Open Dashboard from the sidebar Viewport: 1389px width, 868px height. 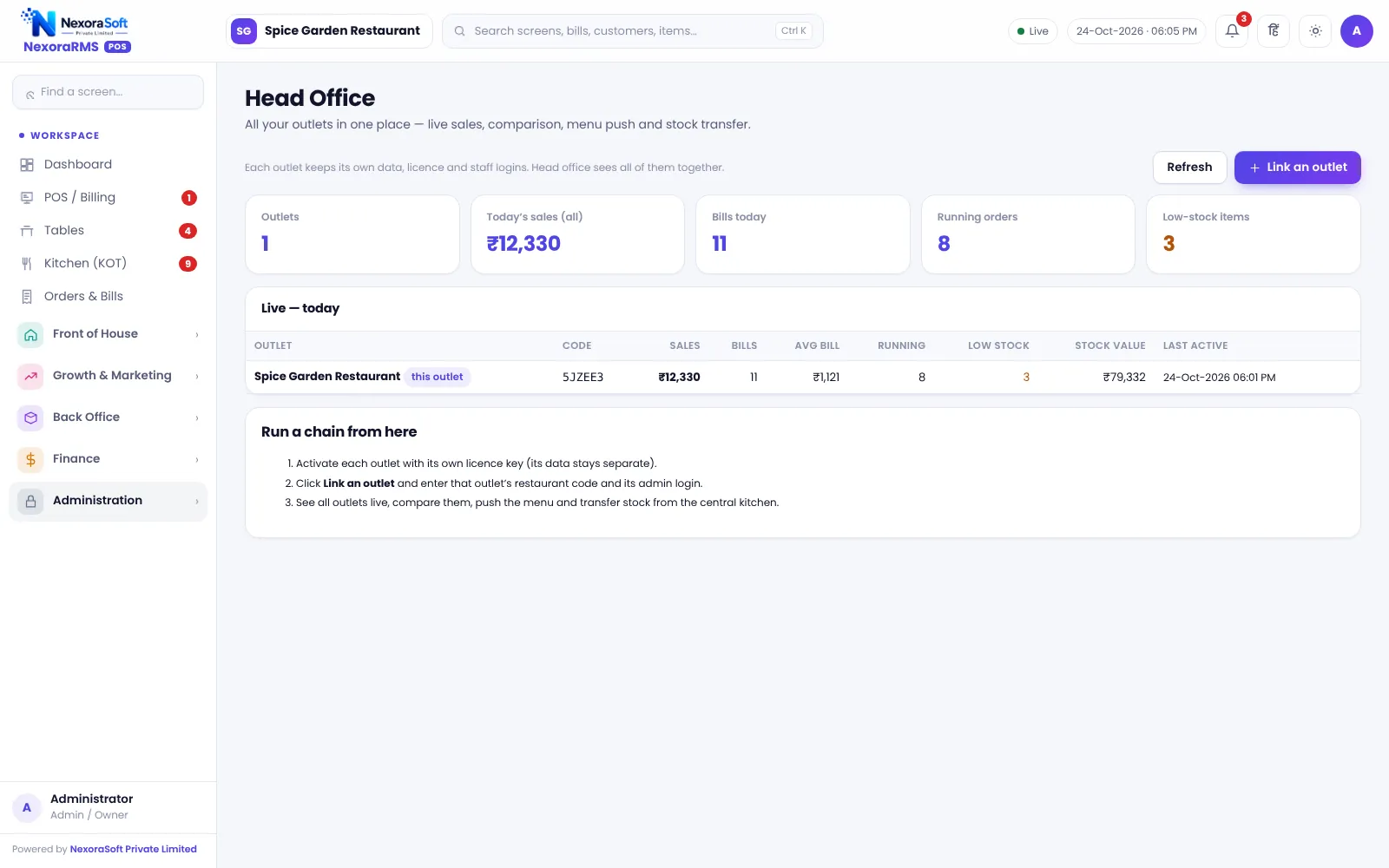point(108,165)
